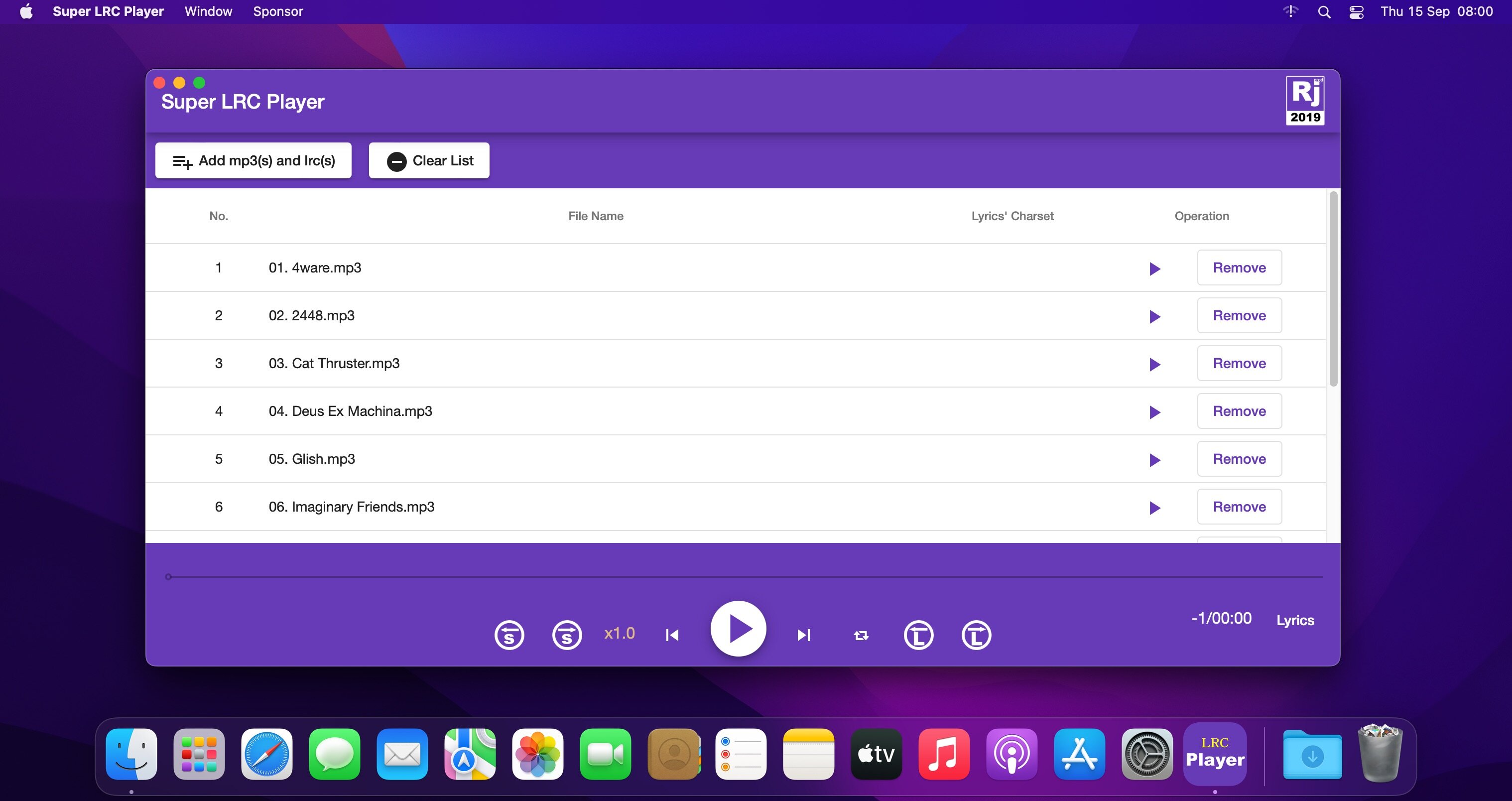Click the playlist vertical scrollbar thumb
1512x801 pixels.
click(1333, 289)
